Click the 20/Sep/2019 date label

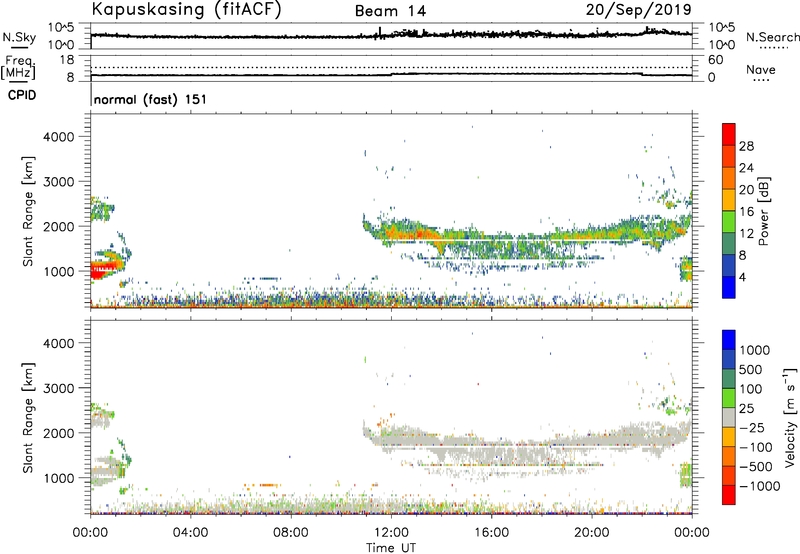coord(639,10)
